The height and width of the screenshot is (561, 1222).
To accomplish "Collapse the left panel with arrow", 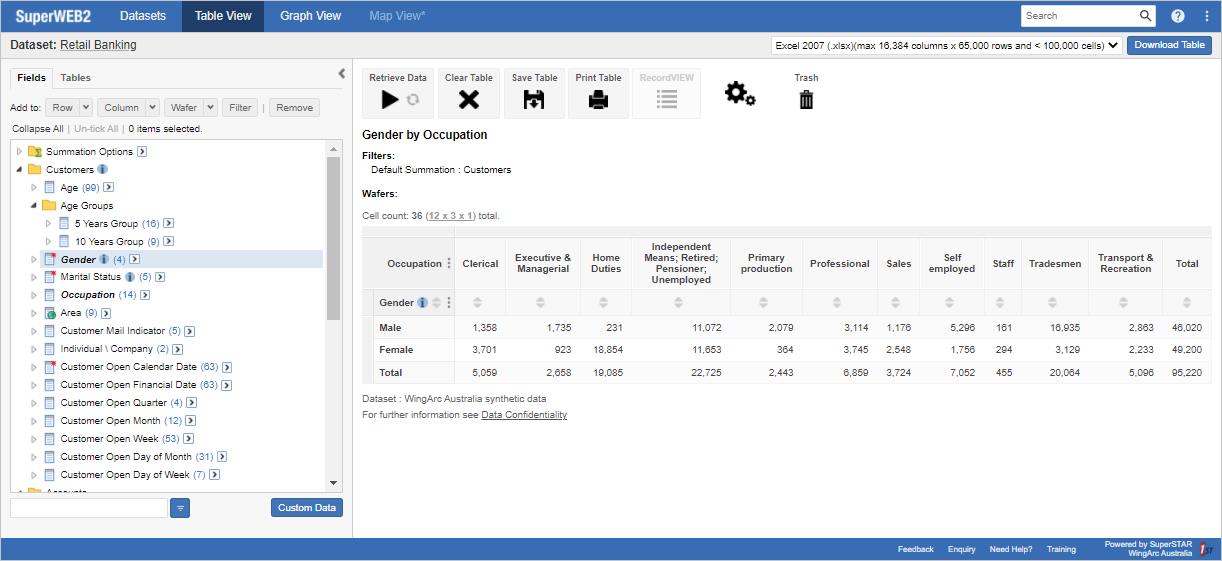I will coord(341,73).
